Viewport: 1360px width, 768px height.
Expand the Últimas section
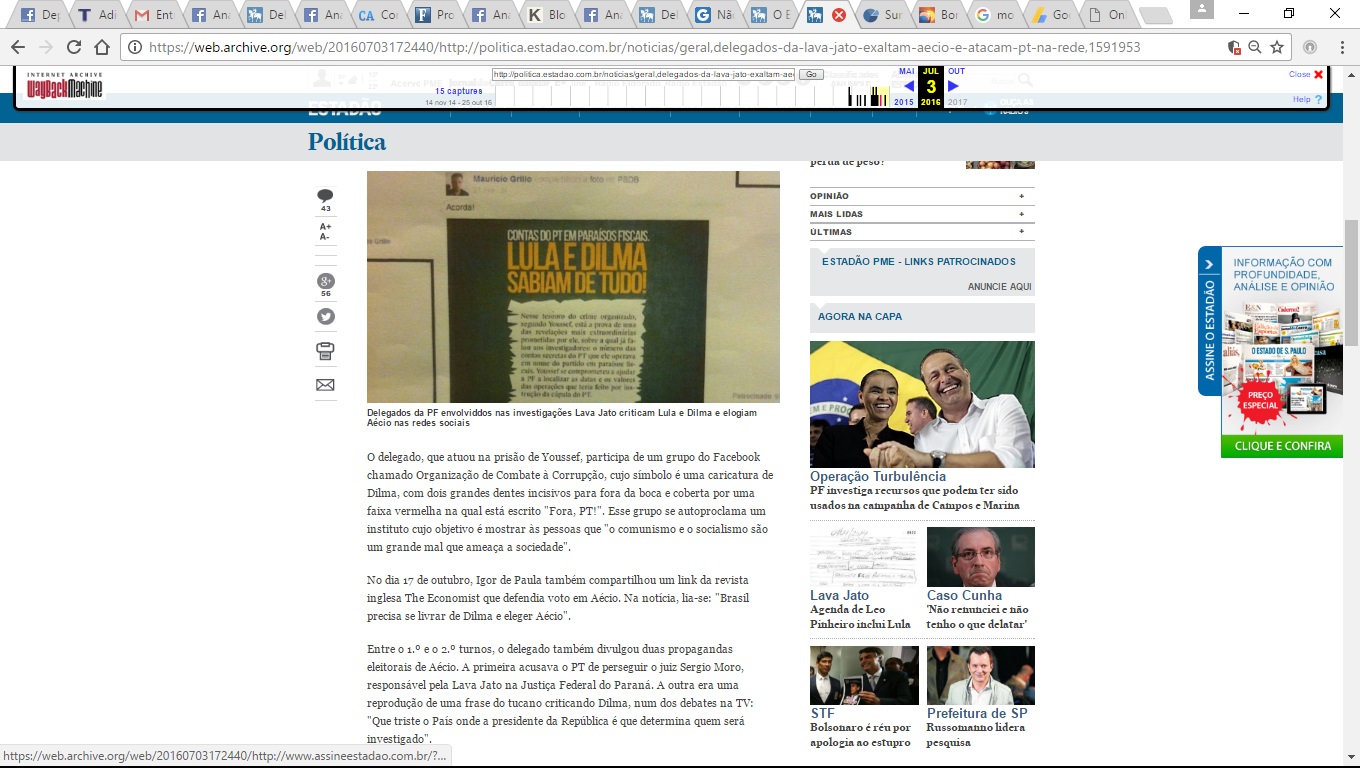pyautogui.click(x=1021, y=232)
